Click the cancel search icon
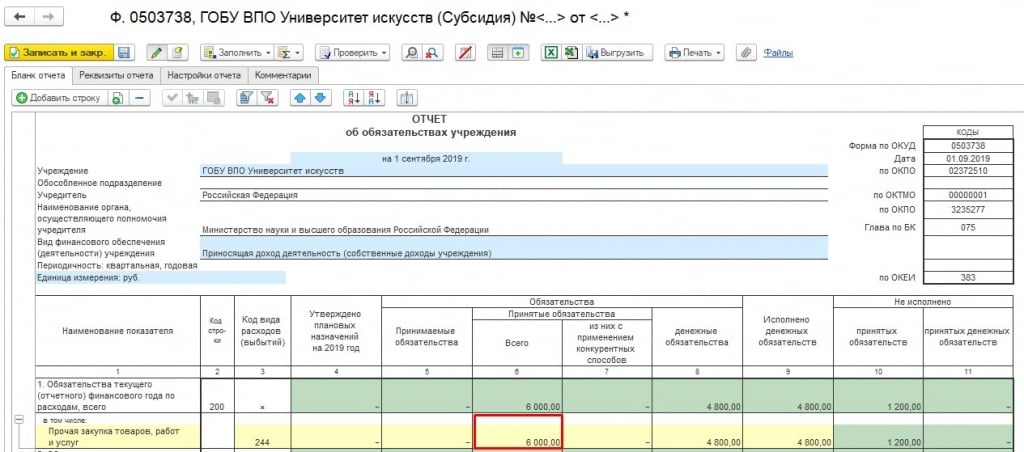Screen dimensions: 1024x452 point(431,53)
